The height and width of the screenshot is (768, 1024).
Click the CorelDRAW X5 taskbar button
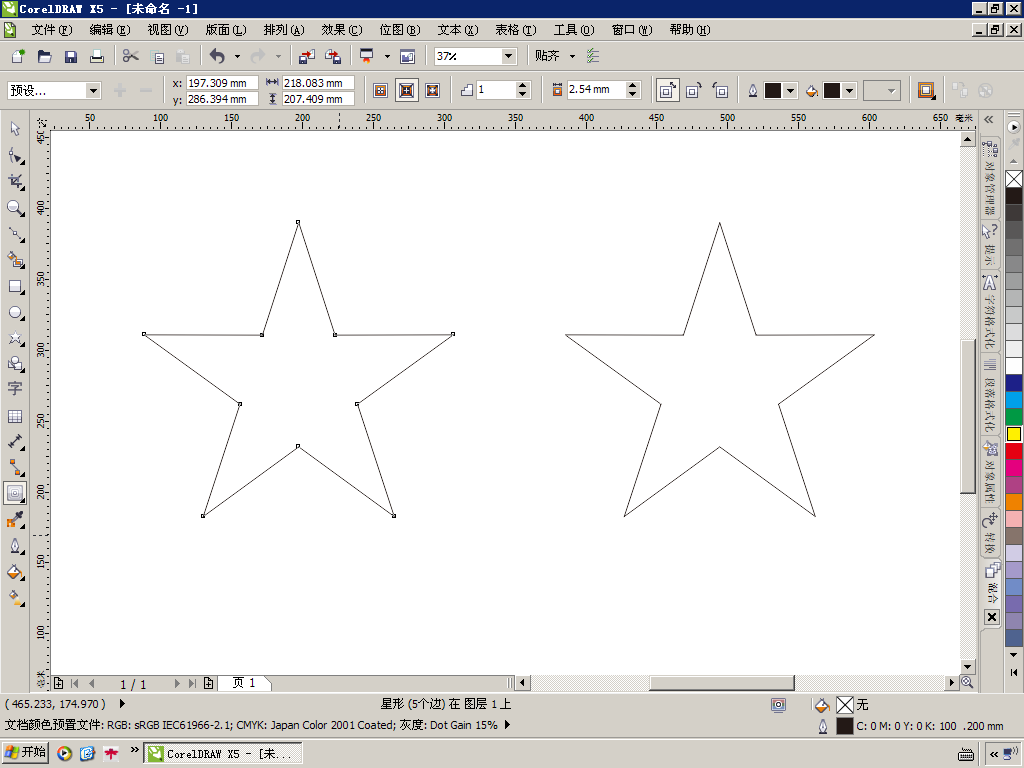click(x=222, y=753)
